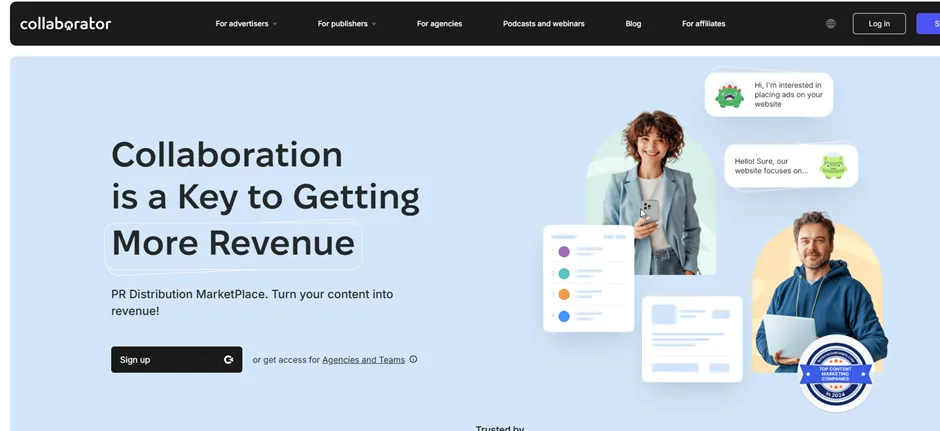Open the language globe icon
Viewport: 940px width, 431px height.
[830, 24]
